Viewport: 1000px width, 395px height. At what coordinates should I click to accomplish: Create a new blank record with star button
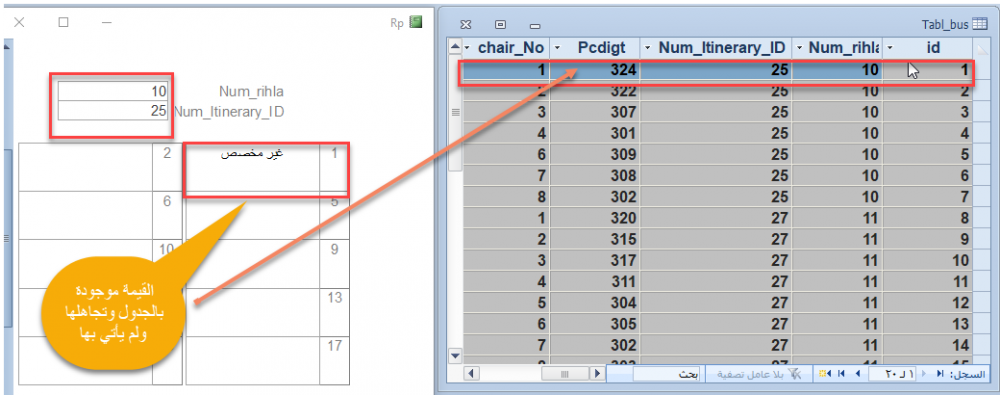pos(826,373)
